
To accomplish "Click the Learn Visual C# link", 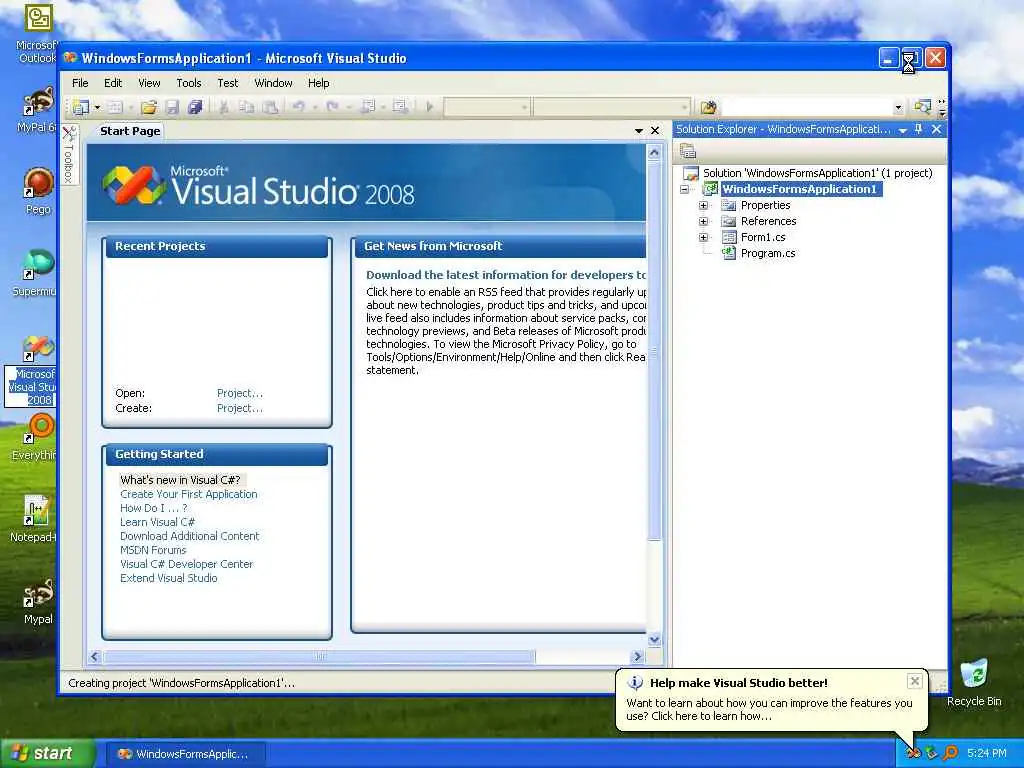I will click(157, 522).
